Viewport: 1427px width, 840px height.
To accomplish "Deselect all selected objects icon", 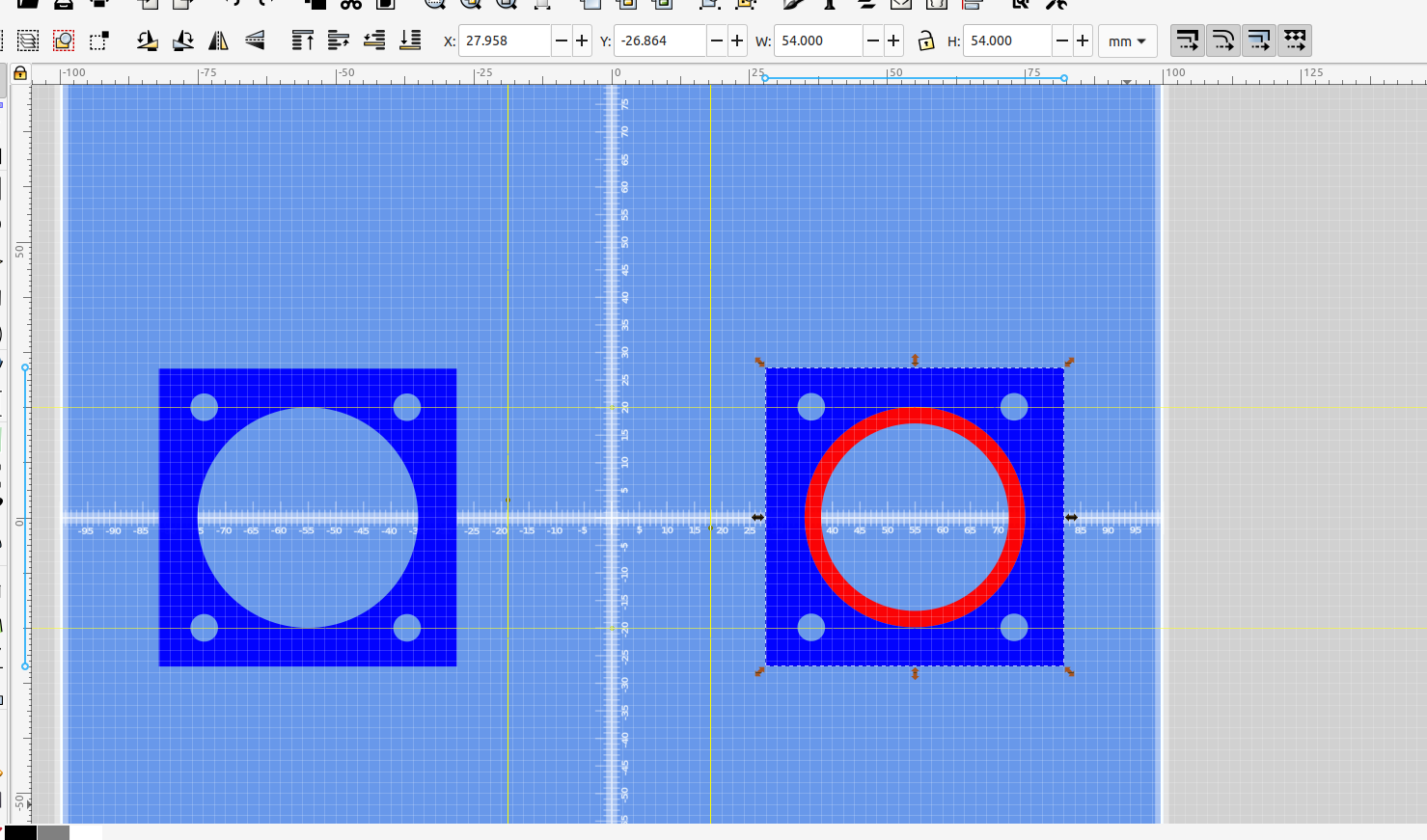I will pyautogui.click(x=98, y=41).
